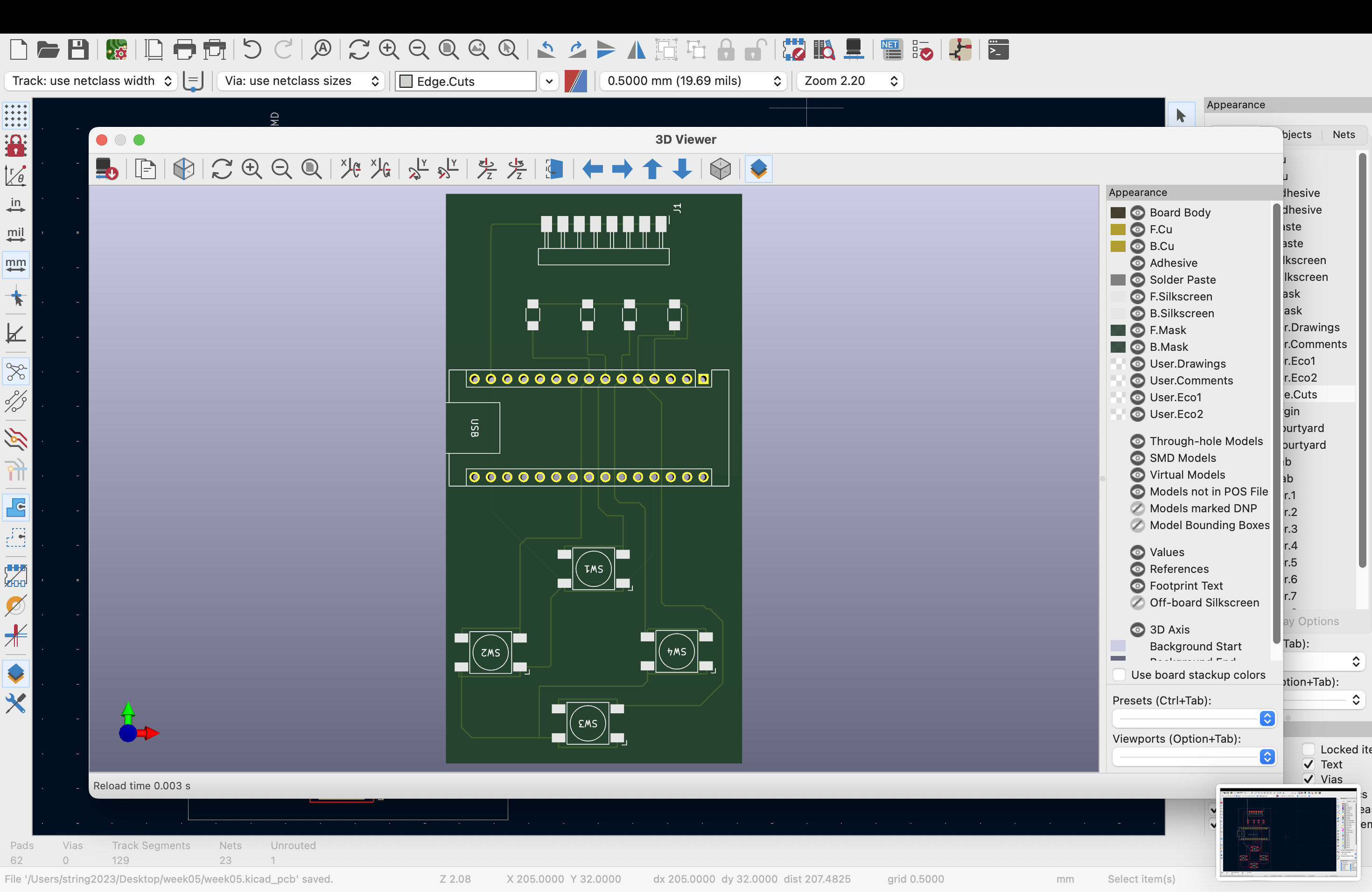The image size is (1372, 892).
Task: Zoom out within 3D Viewer toolbar
Action: click(x=282, y=169)
